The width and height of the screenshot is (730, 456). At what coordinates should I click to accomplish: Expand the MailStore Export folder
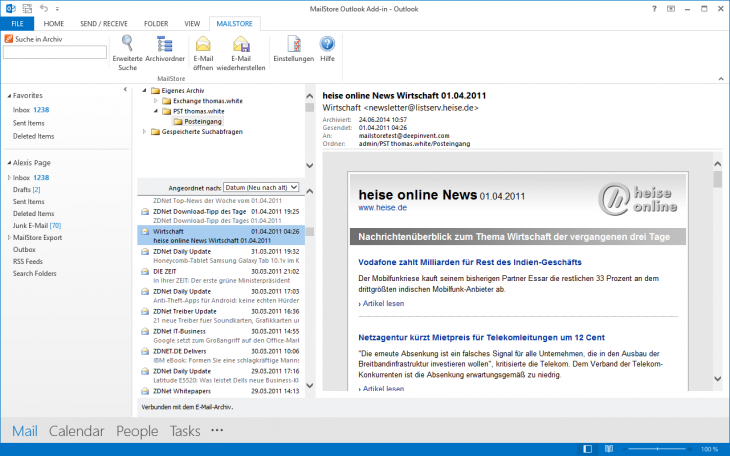8,238
